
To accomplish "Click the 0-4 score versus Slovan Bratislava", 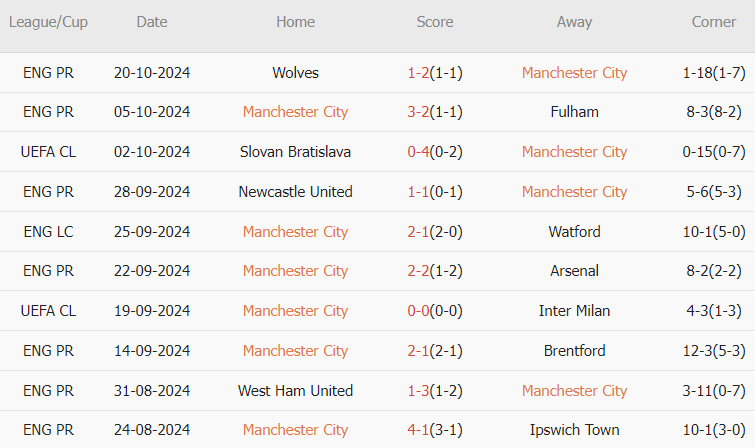I will point(418,152).
